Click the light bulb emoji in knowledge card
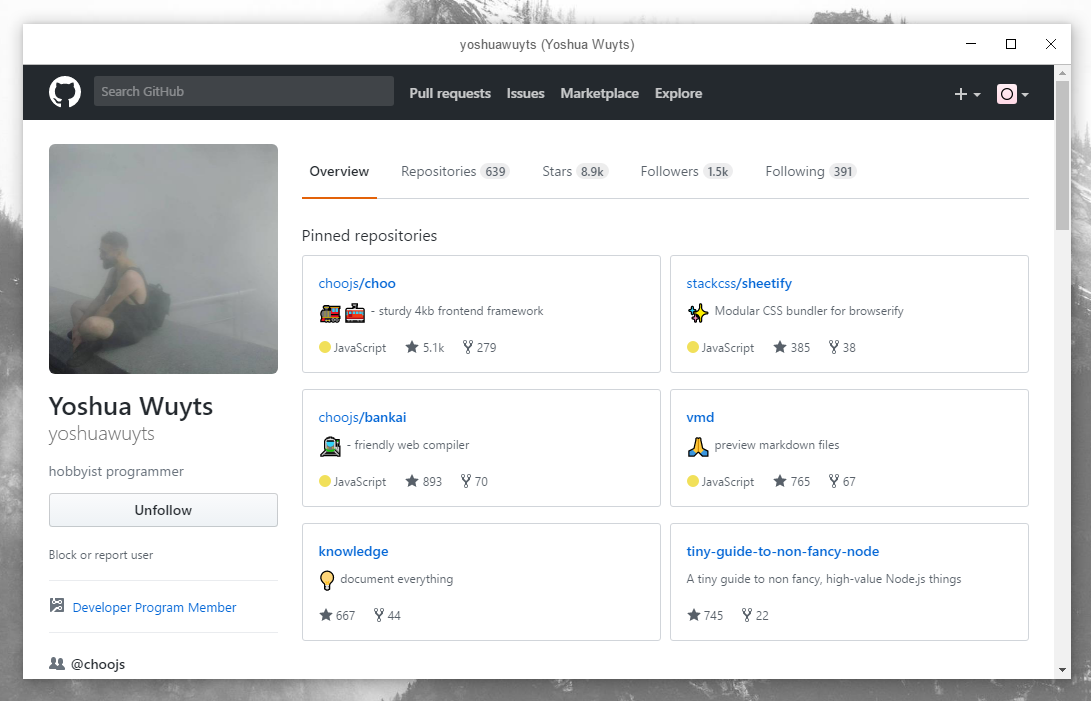The image size is (1091, 701). point(326,581)
